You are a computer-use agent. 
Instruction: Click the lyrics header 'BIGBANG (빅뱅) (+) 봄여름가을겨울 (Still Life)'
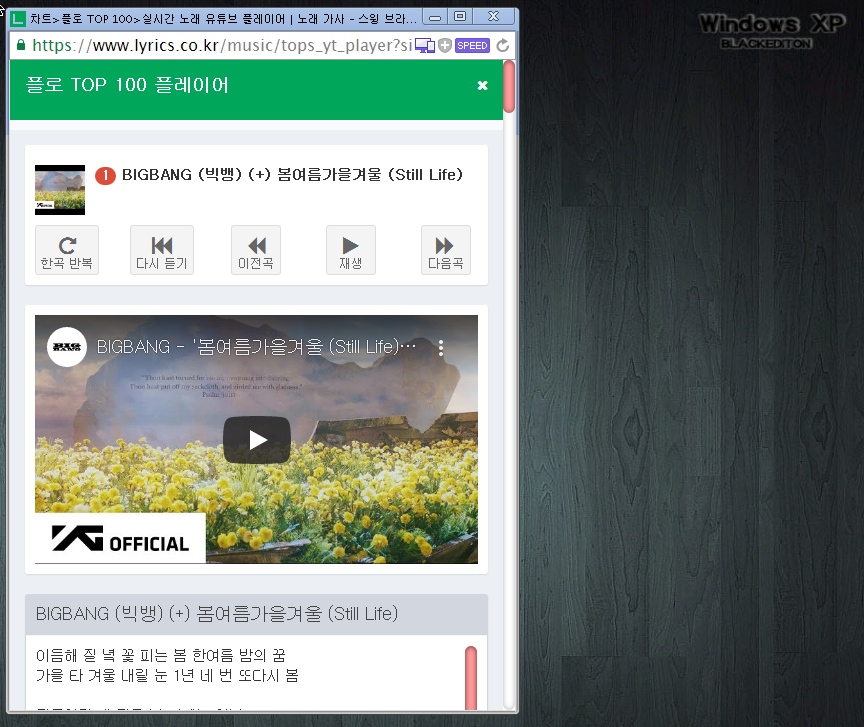pyautogui.click(x=217, y=614)
